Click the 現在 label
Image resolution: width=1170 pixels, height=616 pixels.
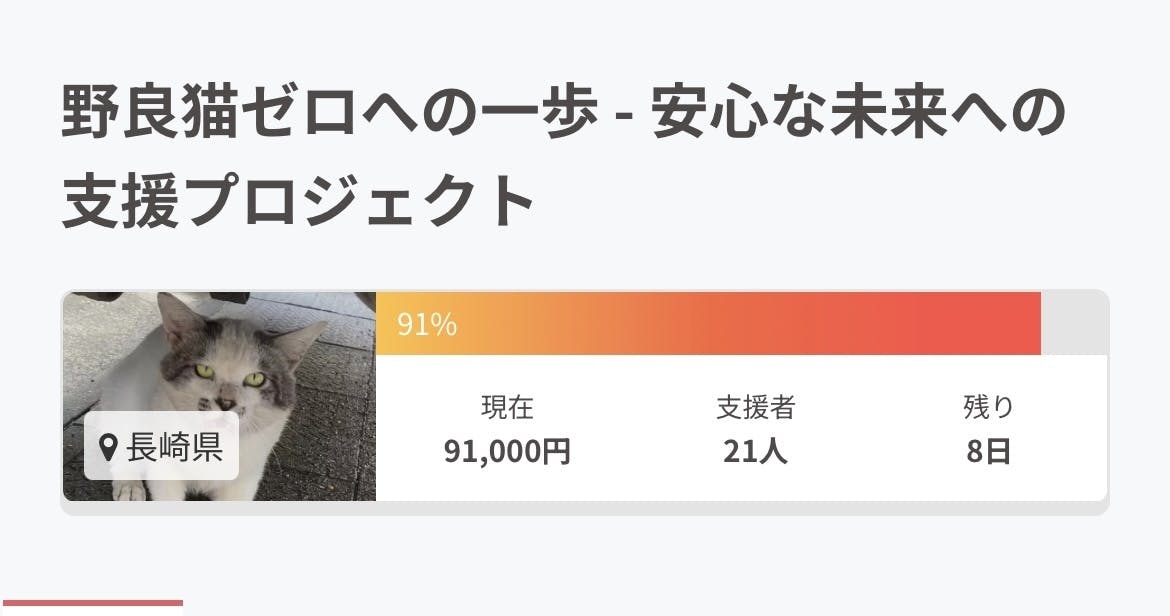click(x=507, y=408)
